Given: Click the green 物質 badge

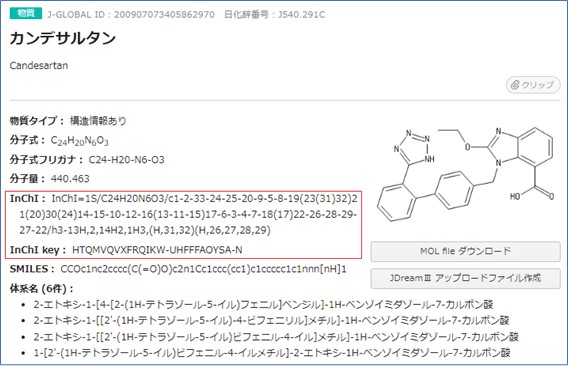Looking at the screenshot, I should 26,14.
